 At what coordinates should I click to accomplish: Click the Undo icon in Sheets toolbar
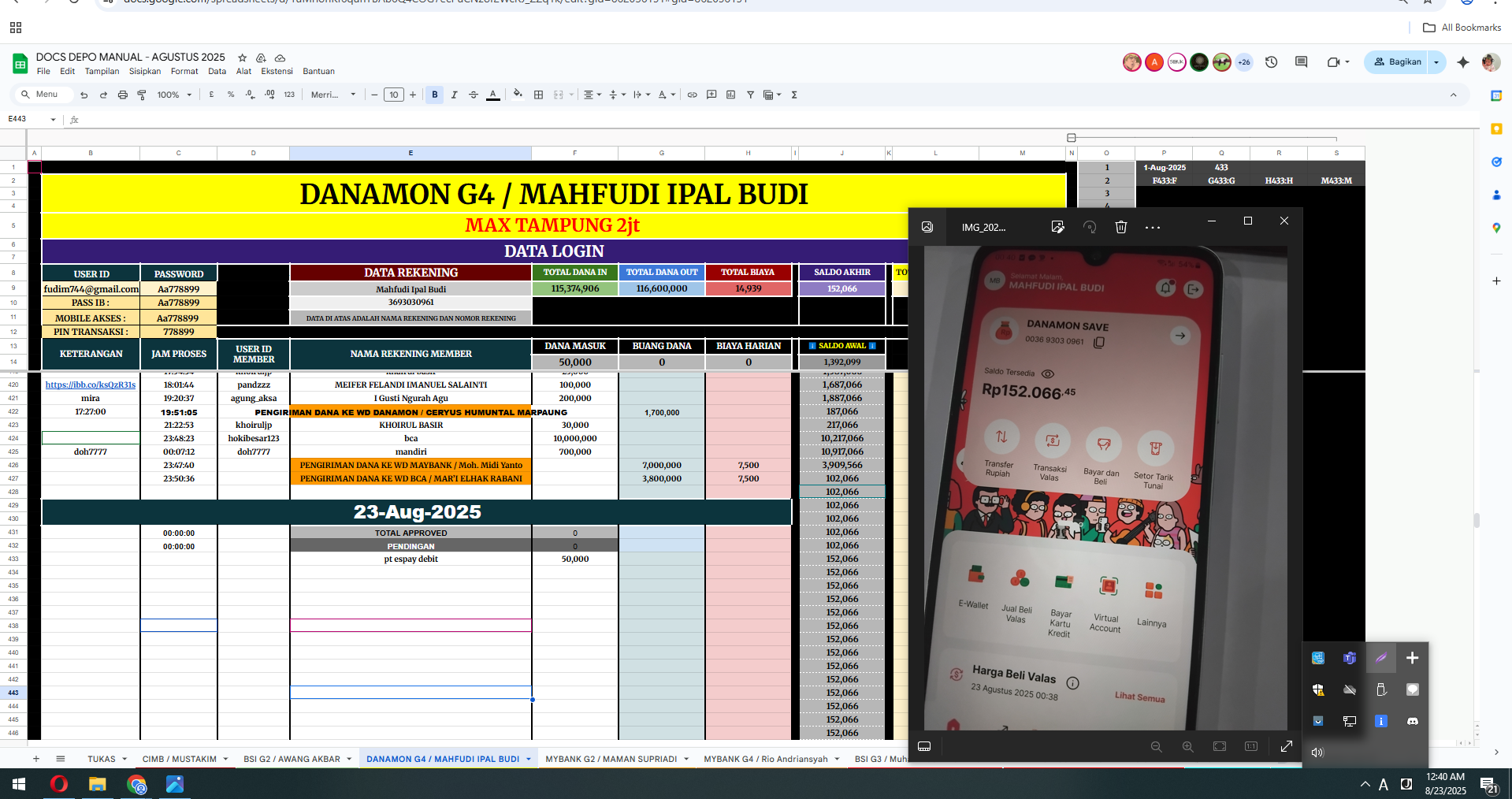pos(84,95)
